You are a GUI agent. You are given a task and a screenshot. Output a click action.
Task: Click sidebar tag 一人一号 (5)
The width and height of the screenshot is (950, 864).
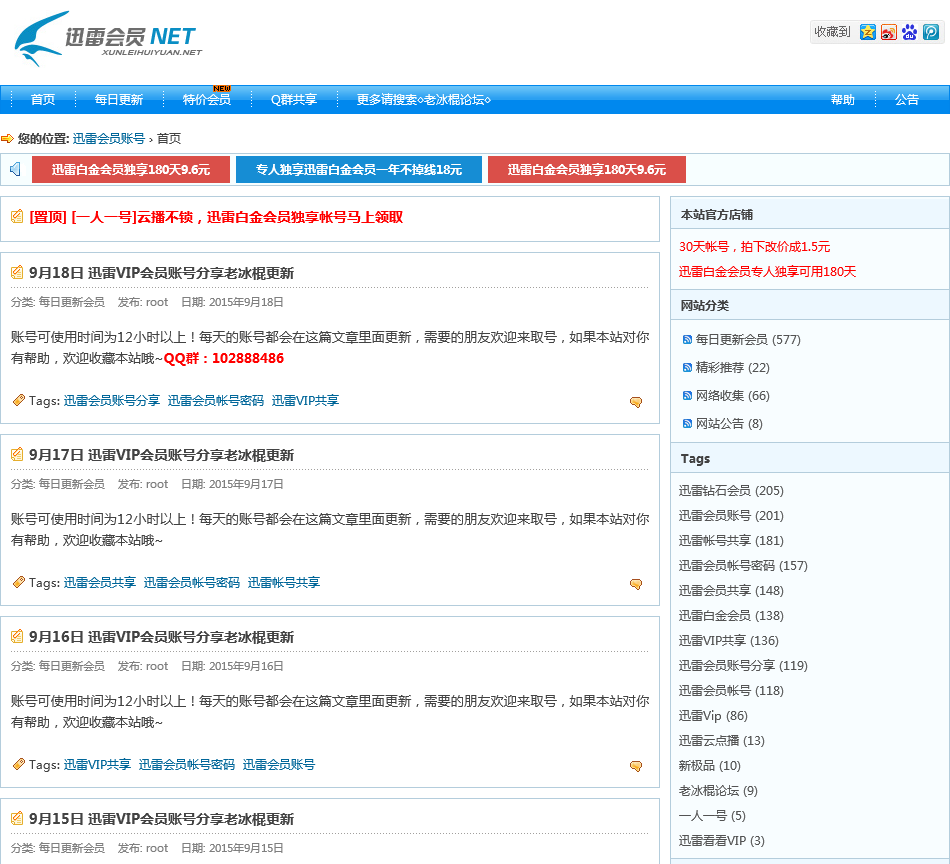(712, 816)
